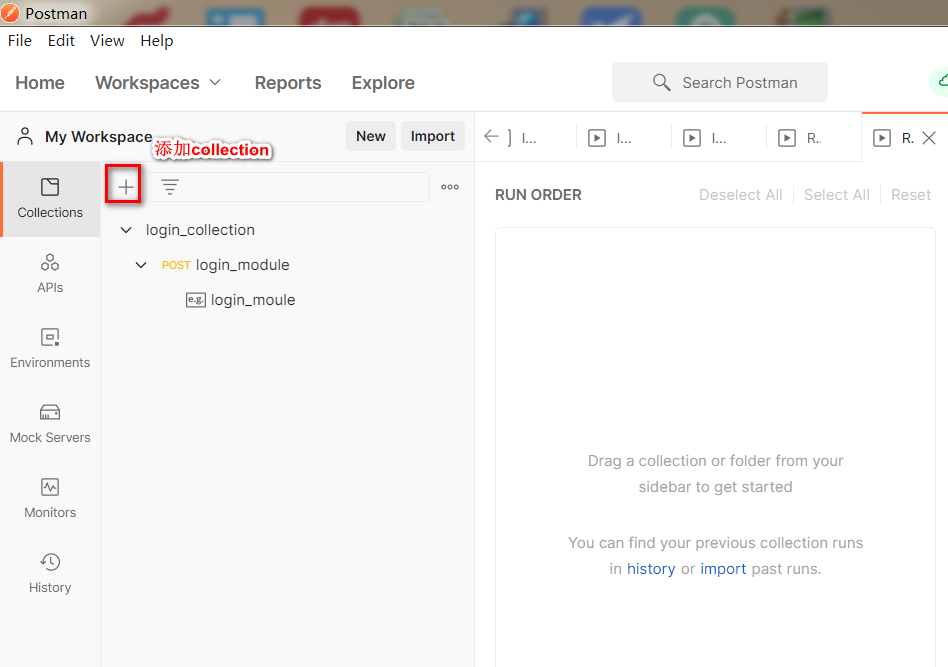The height and width of the screenshot is (667, 948).
Task: Click the Import button
Action: [433, 136]
